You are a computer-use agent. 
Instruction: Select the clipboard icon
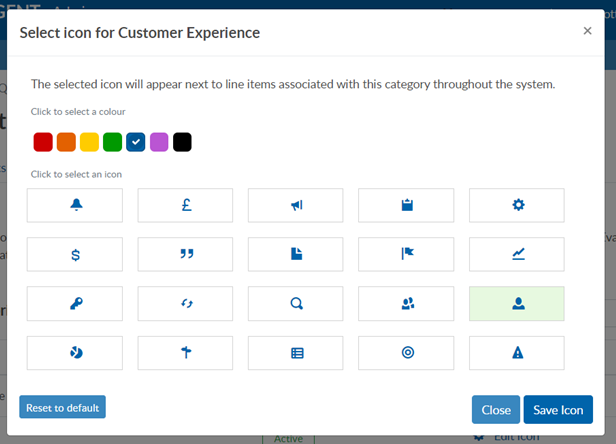pyautogui.click(x=406, y=205)
